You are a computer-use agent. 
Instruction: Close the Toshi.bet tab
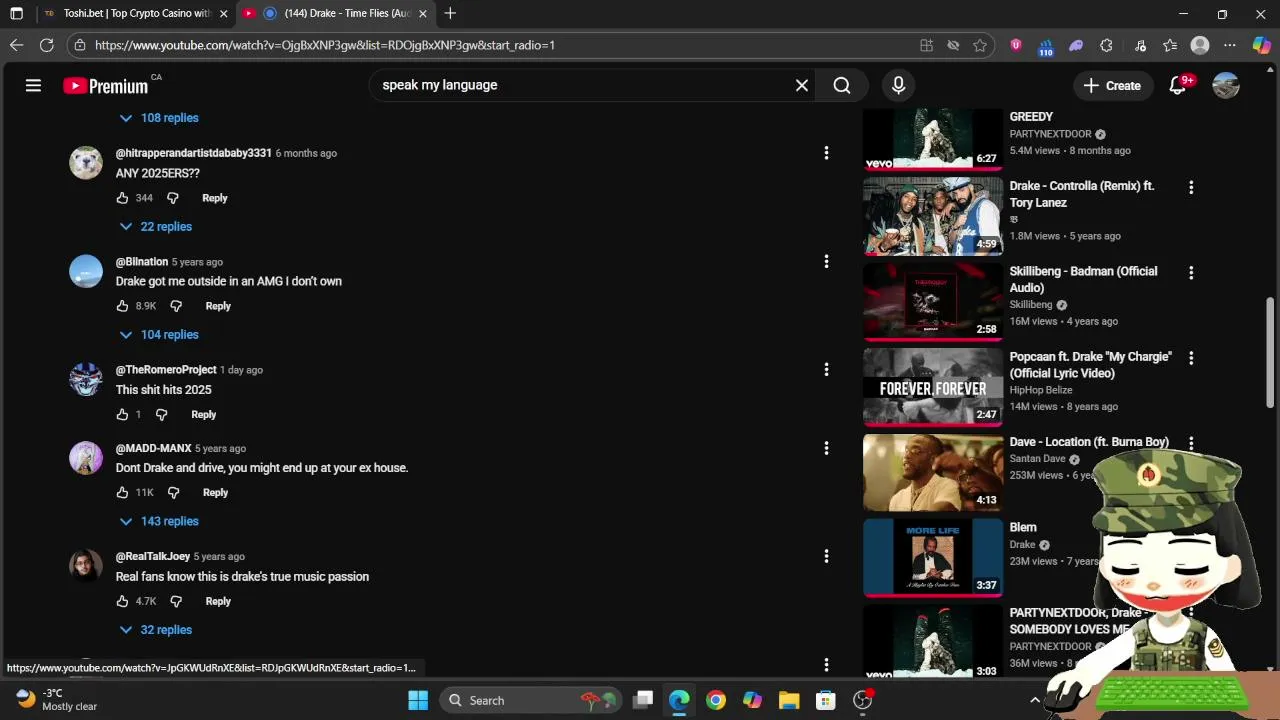click(223, 14)
